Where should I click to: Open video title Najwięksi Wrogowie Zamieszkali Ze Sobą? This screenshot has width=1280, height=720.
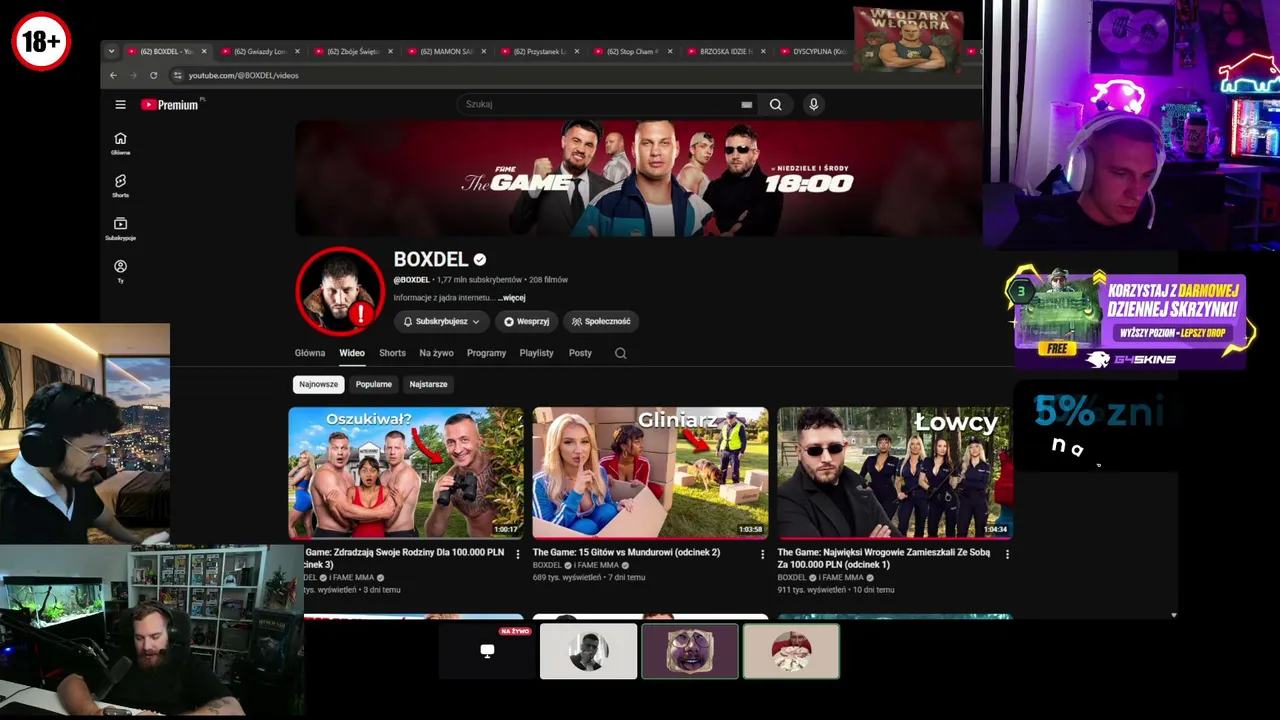[884, 558]
